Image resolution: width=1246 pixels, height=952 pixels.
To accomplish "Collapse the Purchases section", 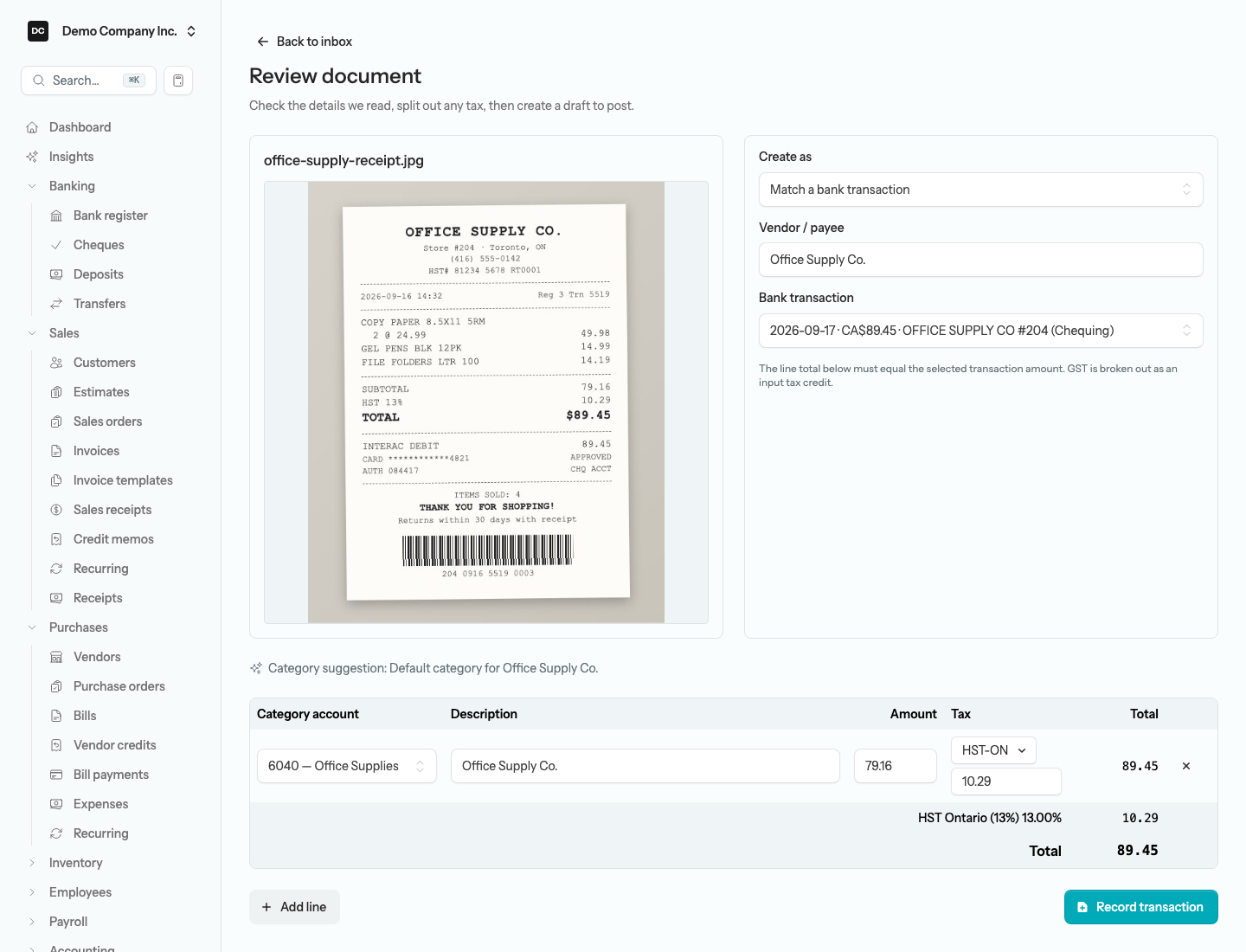I will click(x=32, y=627).
